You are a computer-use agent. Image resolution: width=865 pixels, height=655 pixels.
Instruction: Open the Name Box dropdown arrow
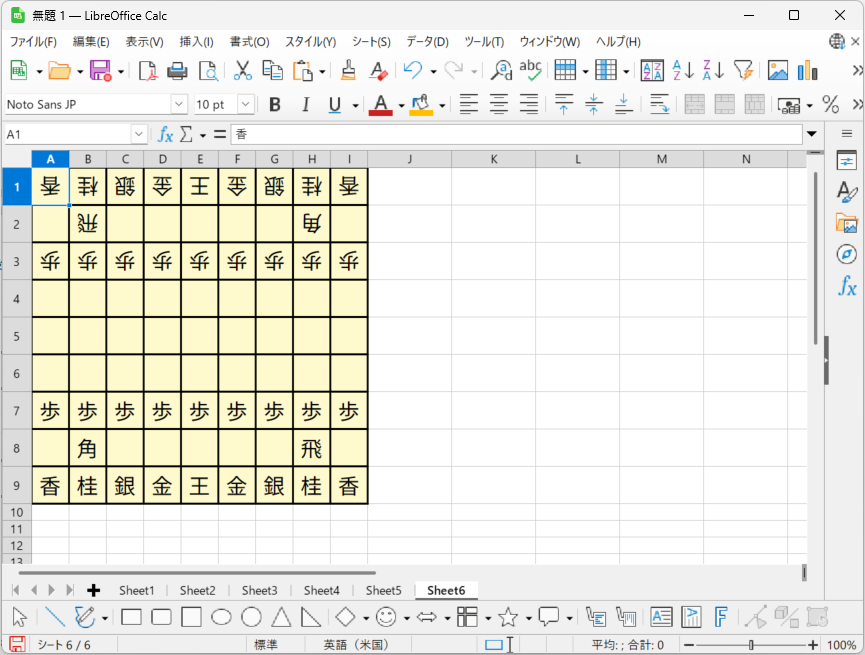pos(139,134)
